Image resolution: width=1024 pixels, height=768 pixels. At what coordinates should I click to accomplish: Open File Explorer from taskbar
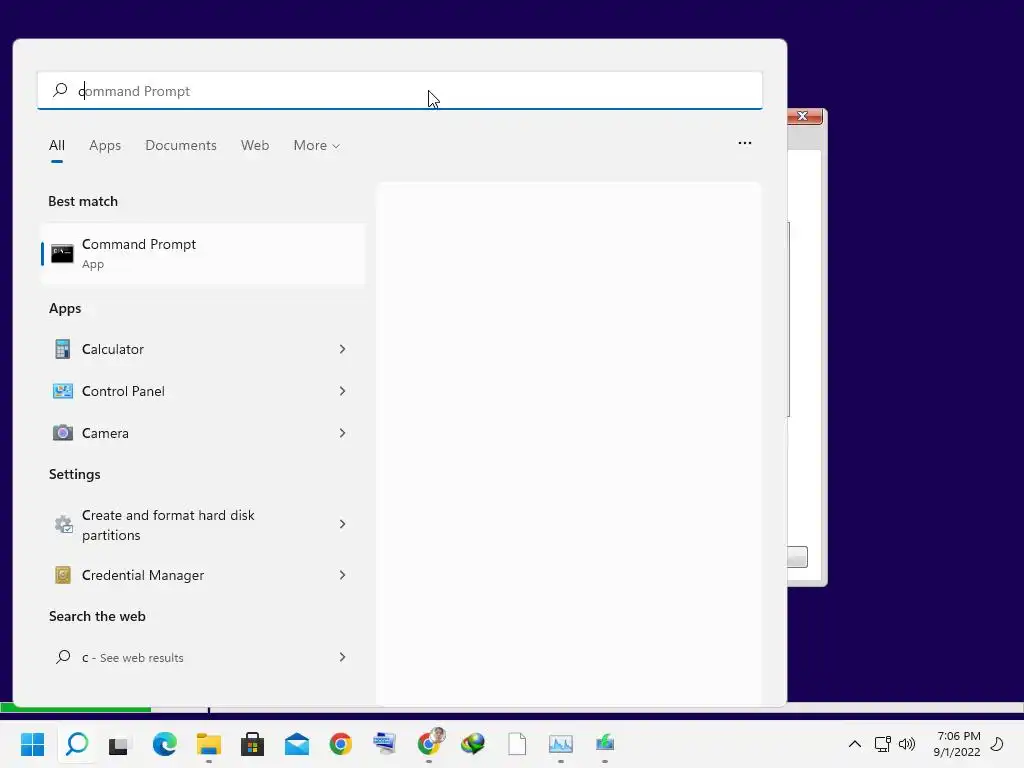209,744
